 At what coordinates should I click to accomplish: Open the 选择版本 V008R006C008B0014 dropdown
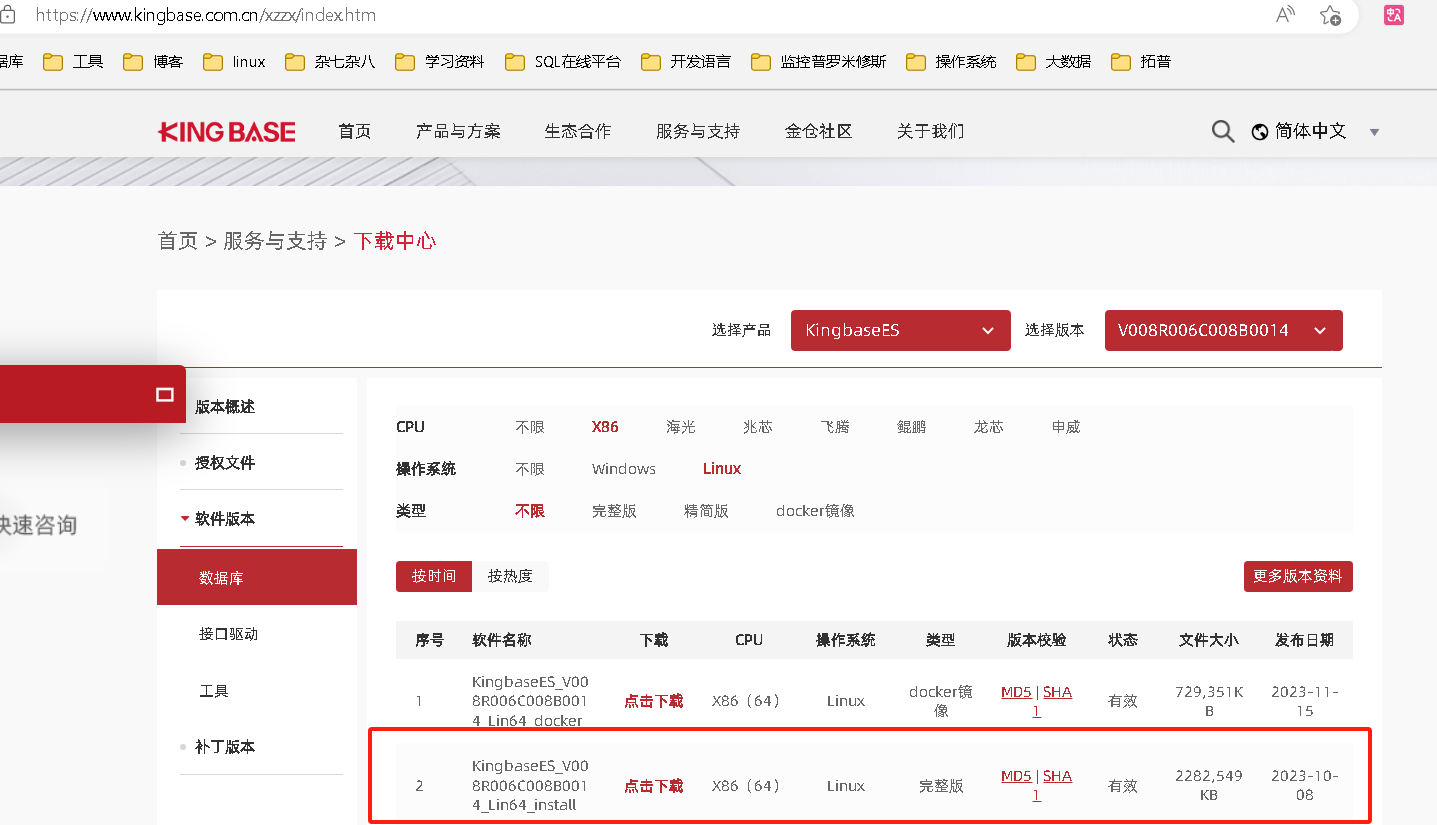(1223, 330)
